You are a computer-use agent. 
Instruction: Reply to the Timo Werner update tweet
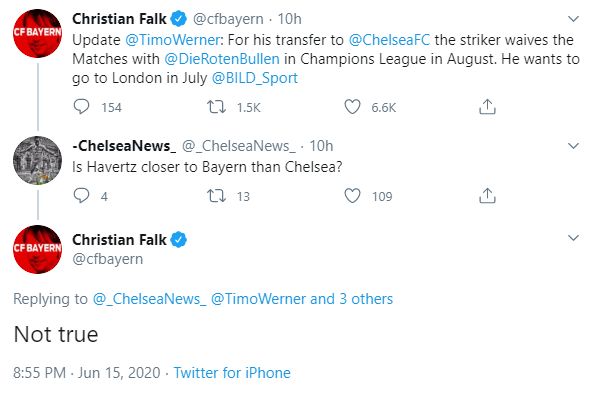pos(81,107)
